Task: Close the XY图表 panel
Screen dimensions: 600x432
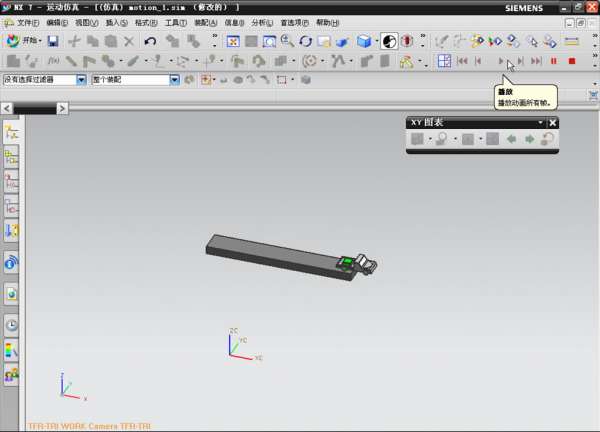Action: pos(553,123)
